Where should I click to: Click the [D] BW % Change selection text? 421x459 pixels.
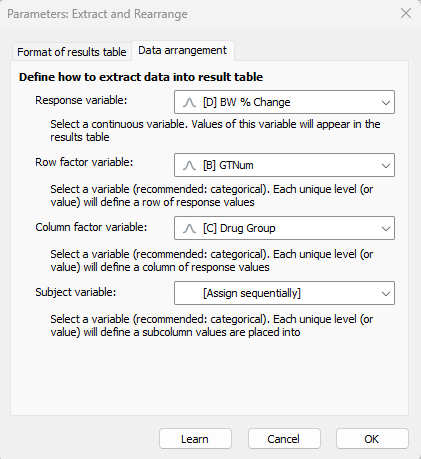[247, 102]
